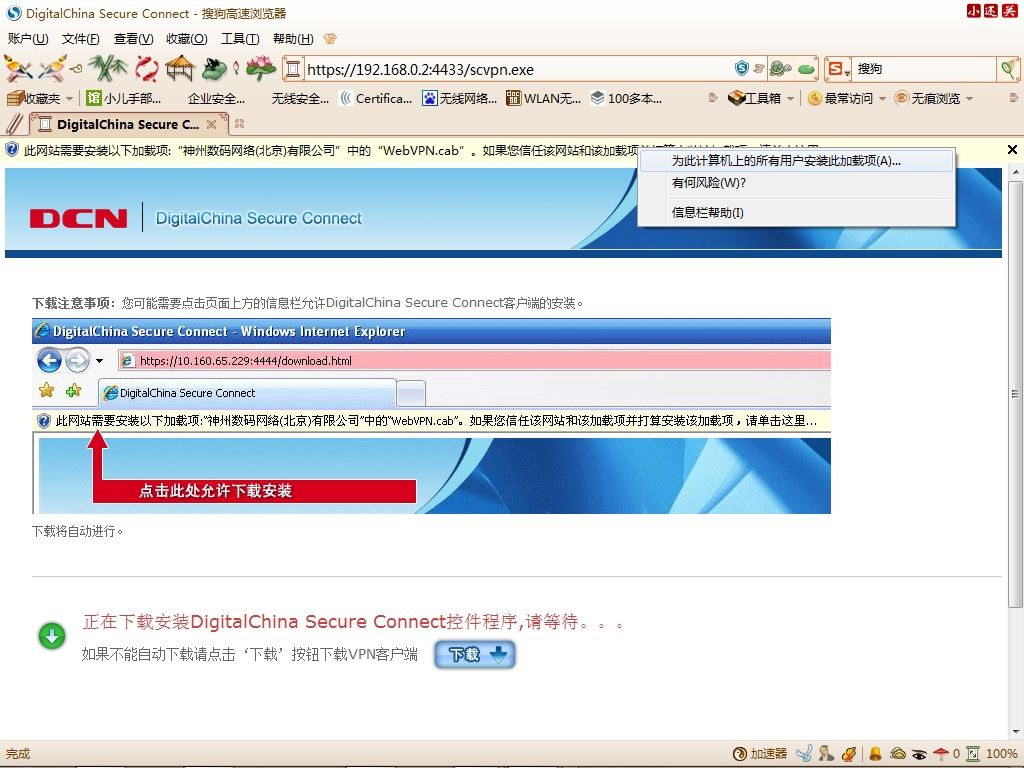Open the 收藏(O) menu

[187, 39]
